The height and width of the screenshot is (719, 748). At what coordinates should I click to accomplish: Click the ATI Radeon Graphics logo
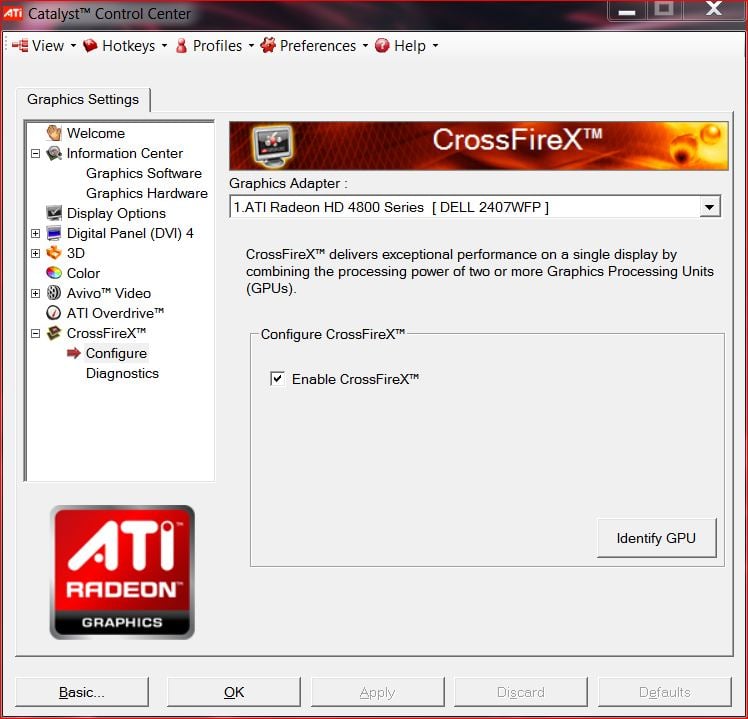[x=122, y=572]
